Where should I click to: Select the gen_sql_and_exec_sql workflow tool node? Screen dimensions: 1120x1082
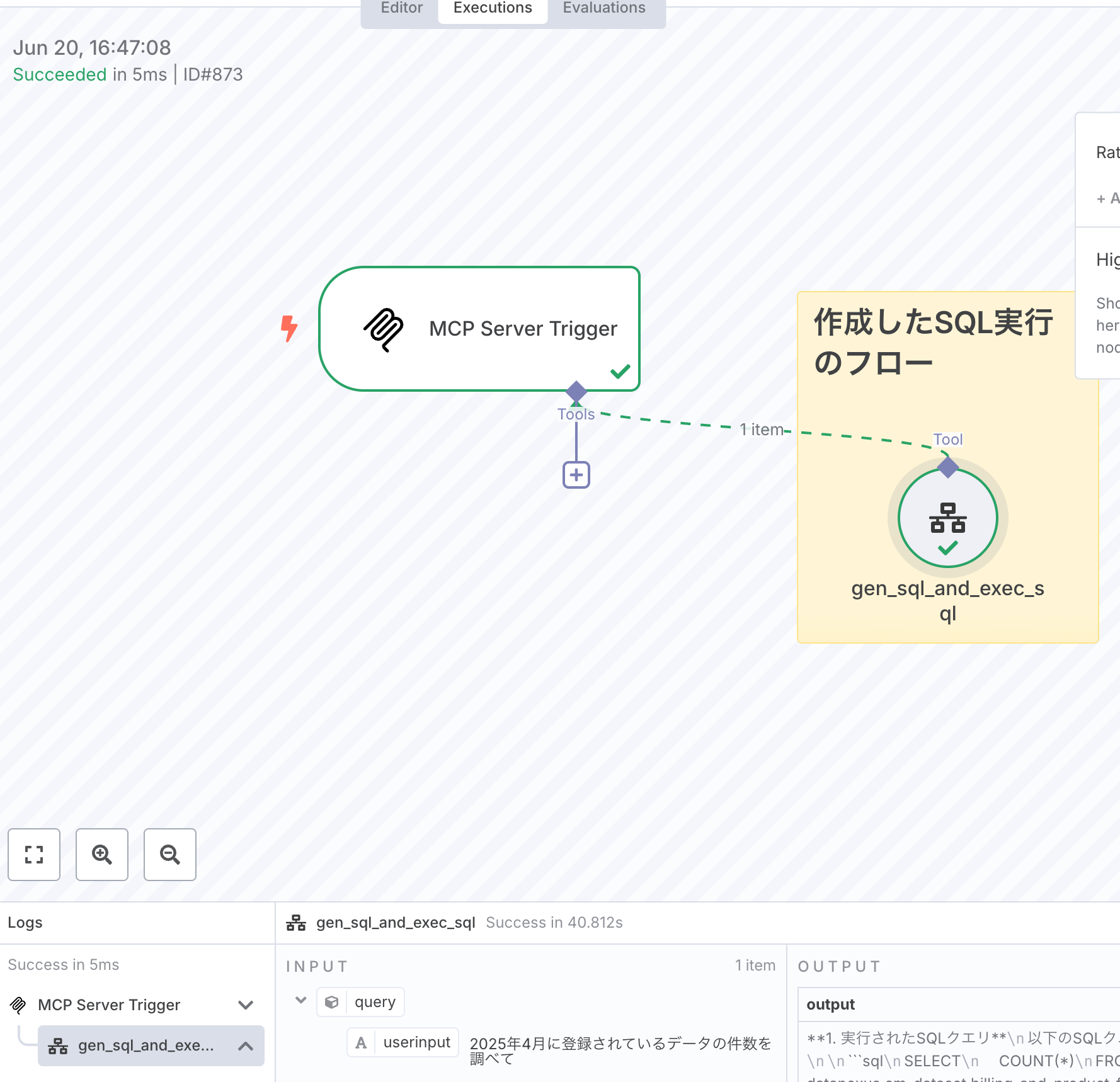948,518
